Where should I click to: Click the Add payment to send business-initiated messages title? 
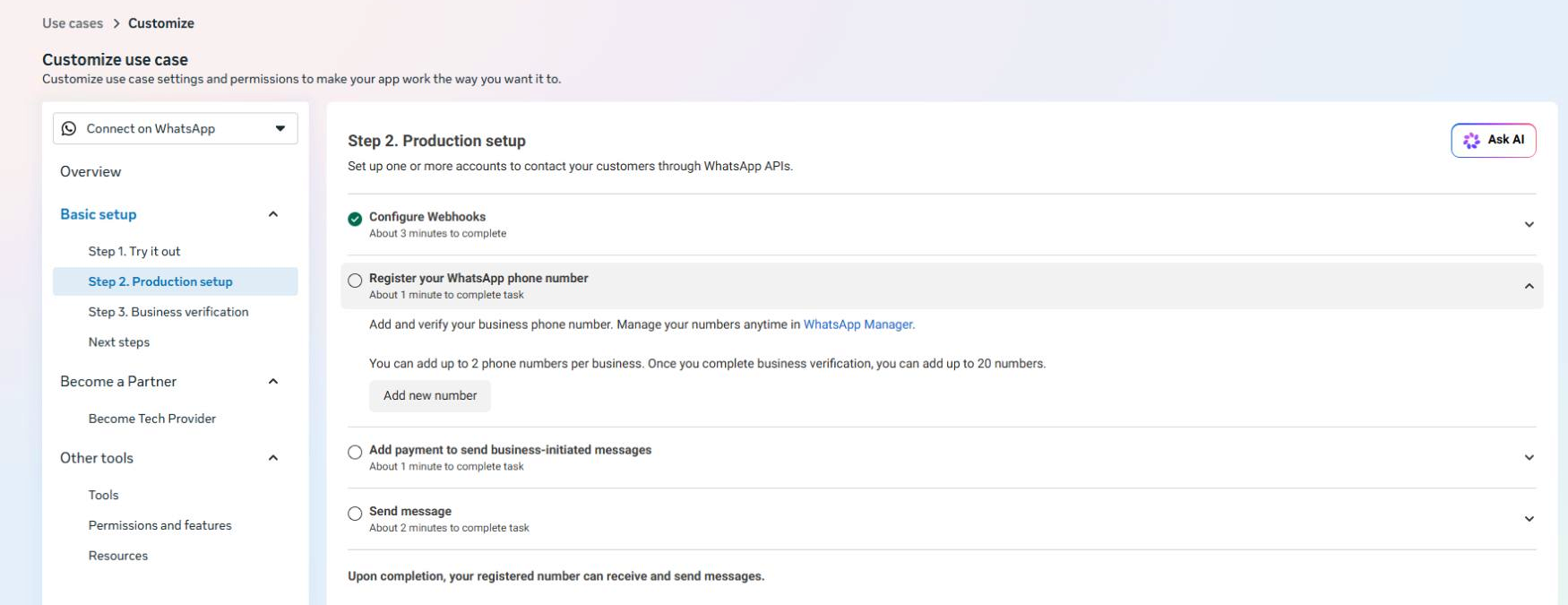click(511, 450)
